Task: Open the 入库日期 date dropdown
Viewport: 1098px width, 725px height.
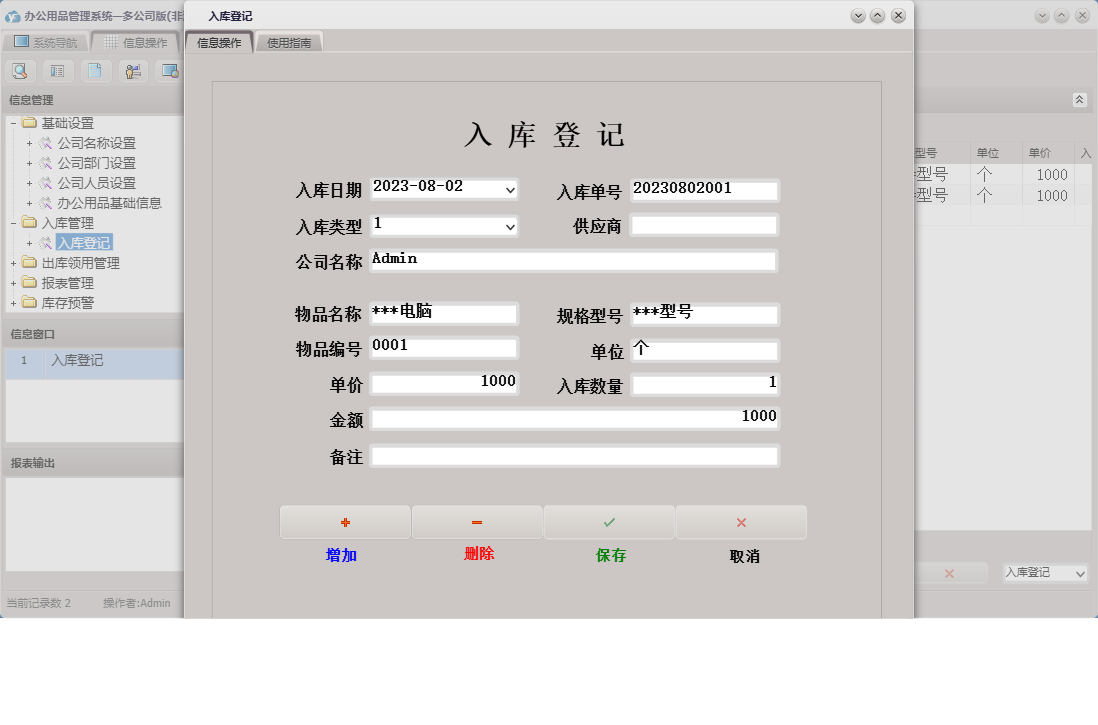Action: 509,189
